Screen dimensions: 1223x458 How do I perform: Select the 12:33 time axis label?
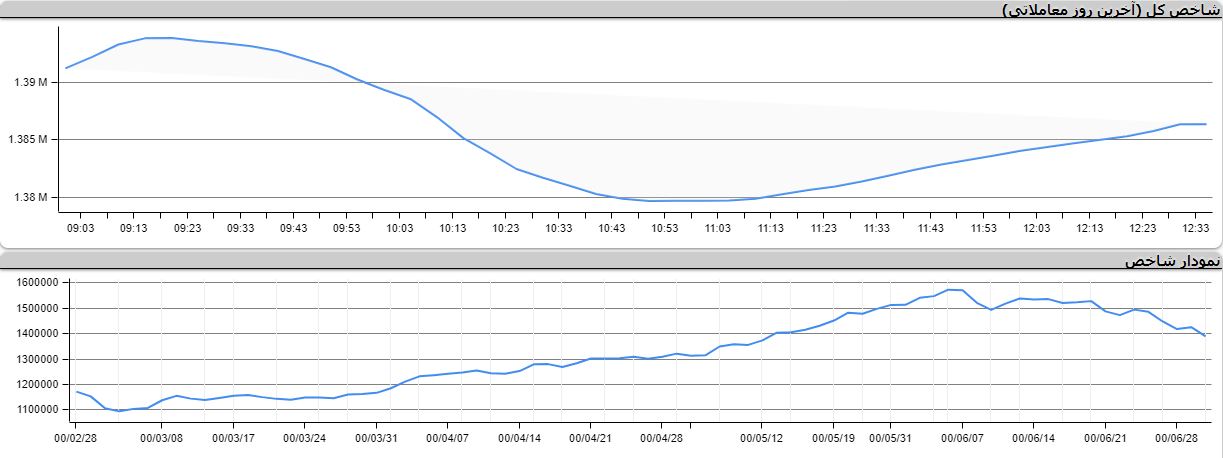tap(1195, 229)
